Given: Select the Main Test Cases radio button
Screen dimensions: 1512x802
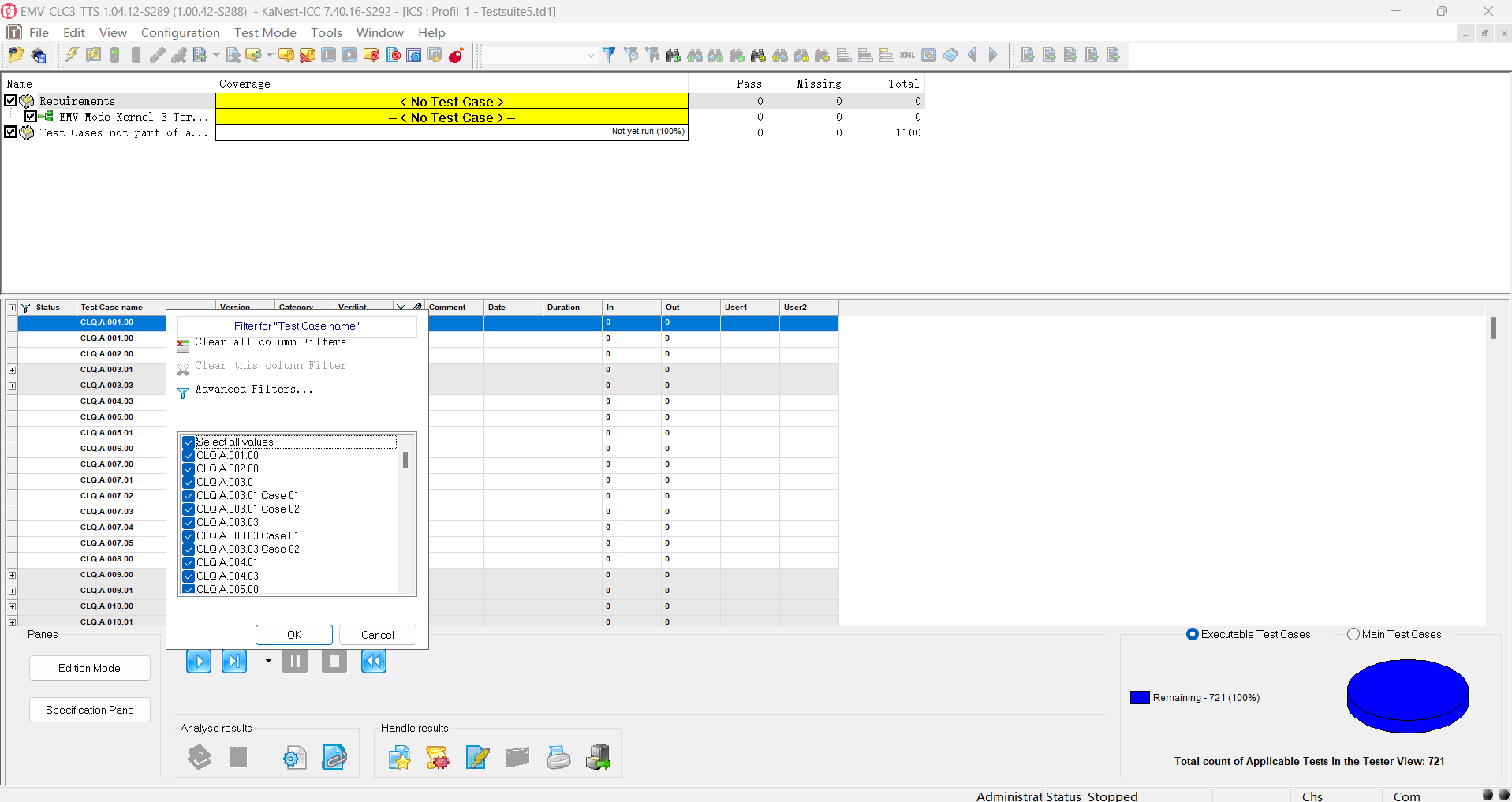Looking at the screenshot, I should pyautogui.click(x=1353, y=634).
